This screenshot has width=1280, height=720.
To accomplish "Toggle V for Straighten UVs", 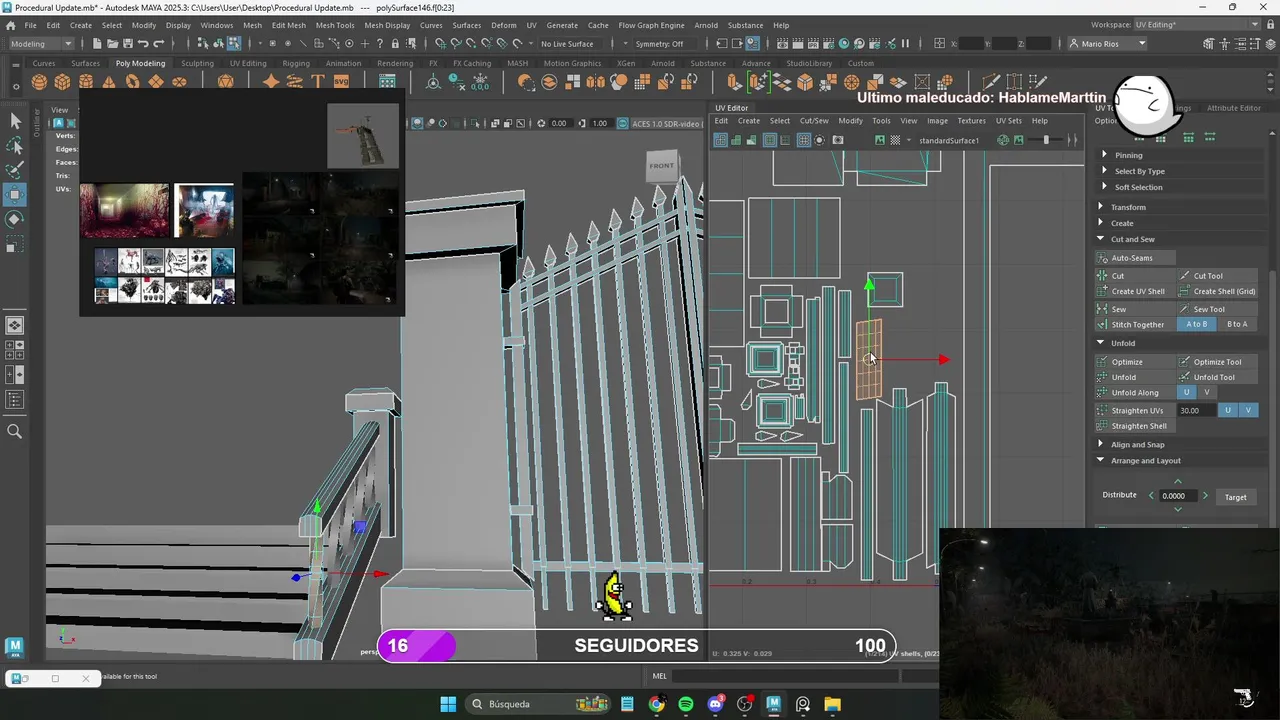I will (x=1247, y=410).
